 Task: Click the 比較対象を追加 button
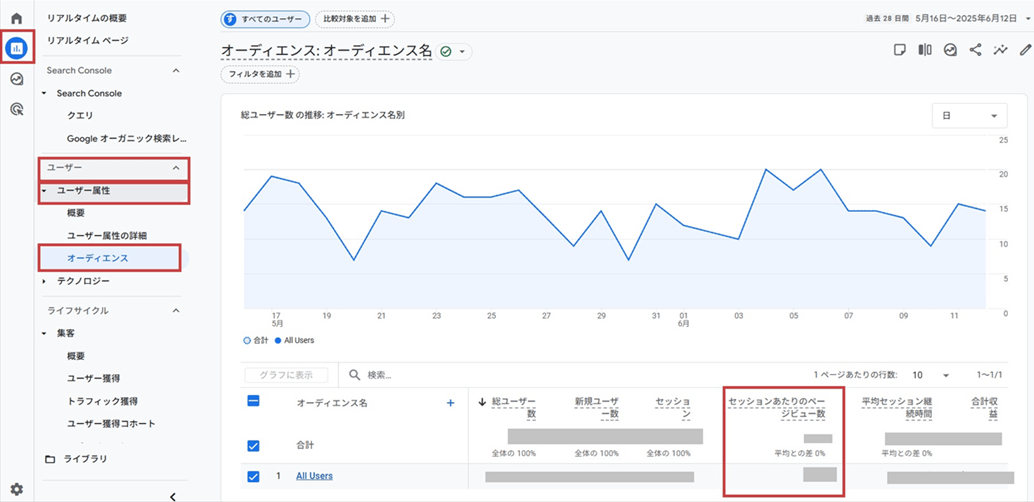coord(355,19)
